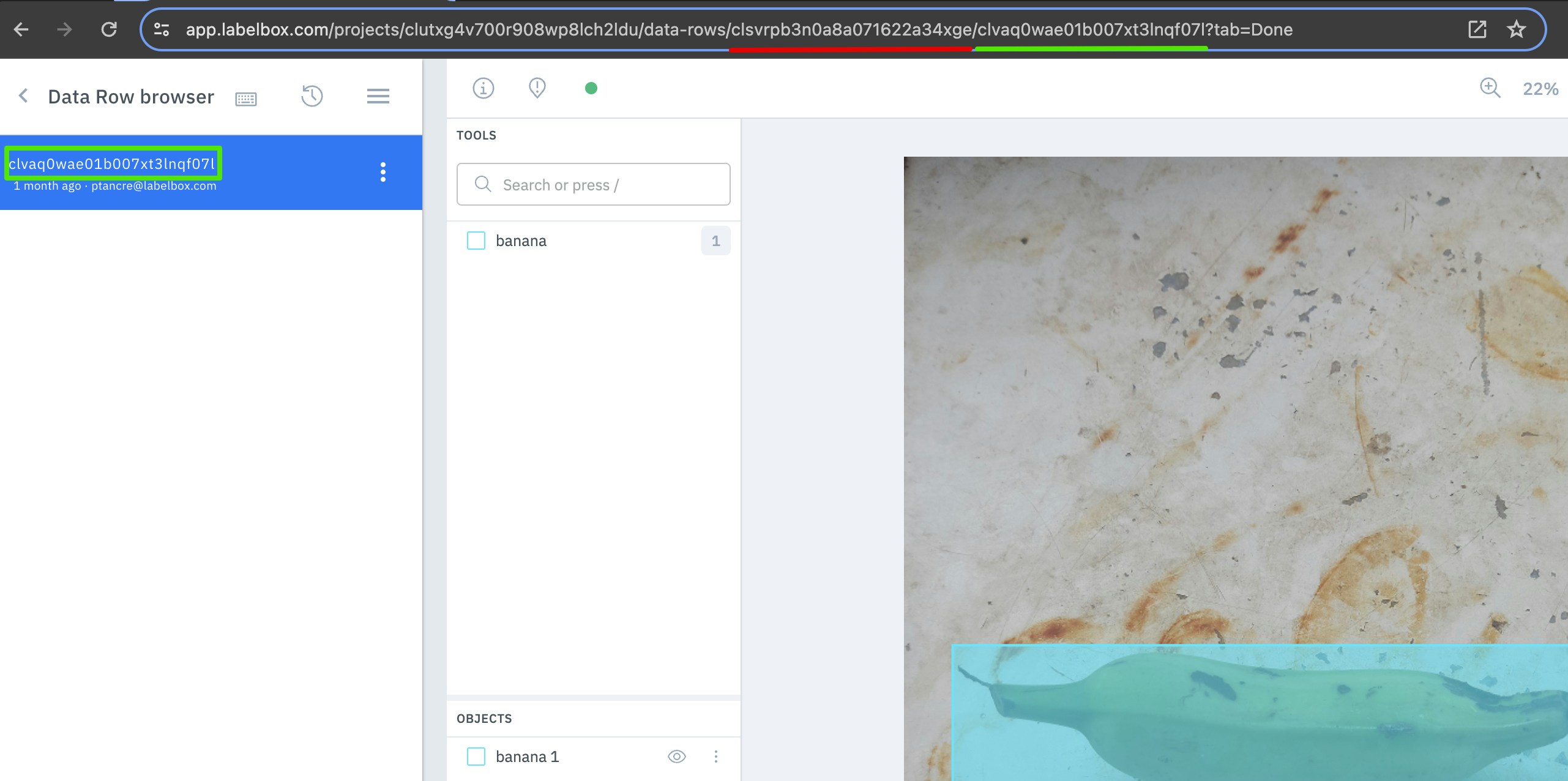Viewport: 1568px width, 781px height.
Task: Toggle visibility of banana 1 object
Action: 677,757
